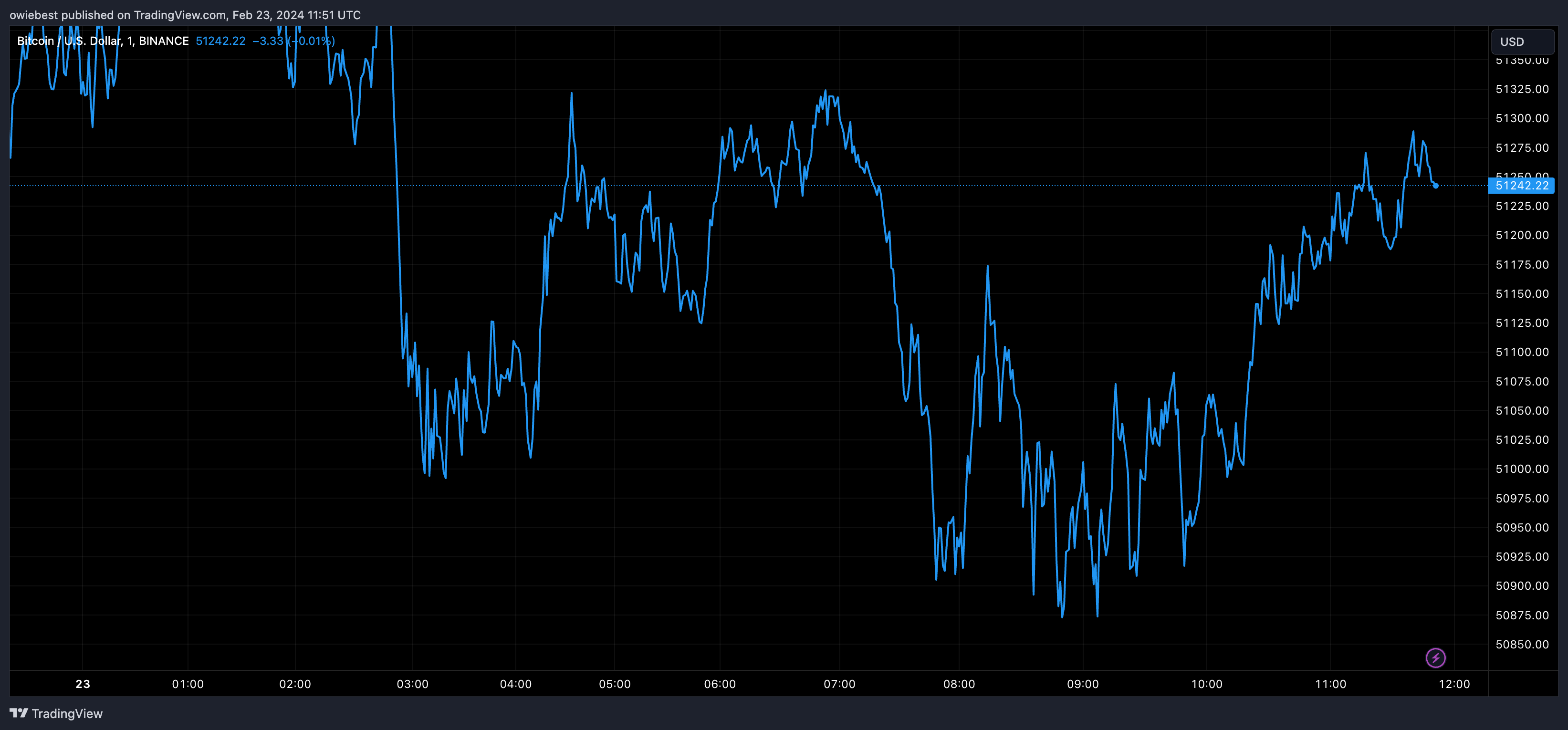Viewport: 1568px width, 730px height.
Task: Click the TradingView logo at bottom left
Action: (56, 714)
